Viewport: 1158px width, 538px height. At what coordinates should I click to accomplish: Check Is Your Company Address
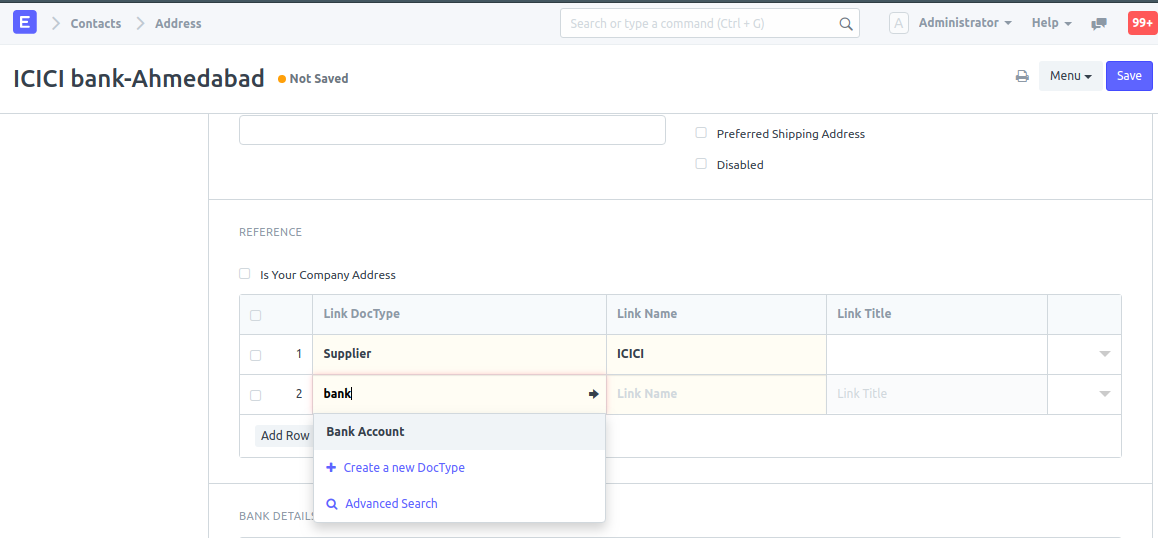(x=244, y=274)
